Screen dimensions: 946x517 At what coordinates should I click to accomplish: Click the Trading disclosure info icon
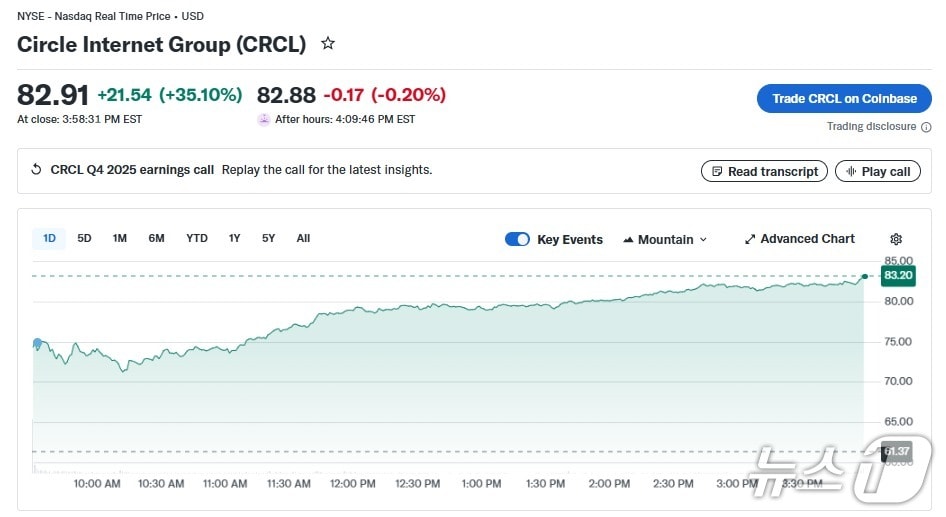pyautogui.click(x=926, y=127)
